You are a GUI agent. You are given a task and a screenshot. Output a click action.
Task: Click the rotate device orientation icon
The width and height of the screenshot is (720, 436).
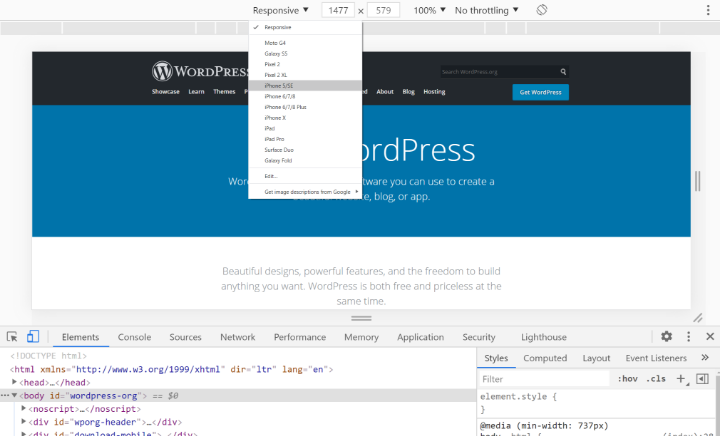pos(541,10)
